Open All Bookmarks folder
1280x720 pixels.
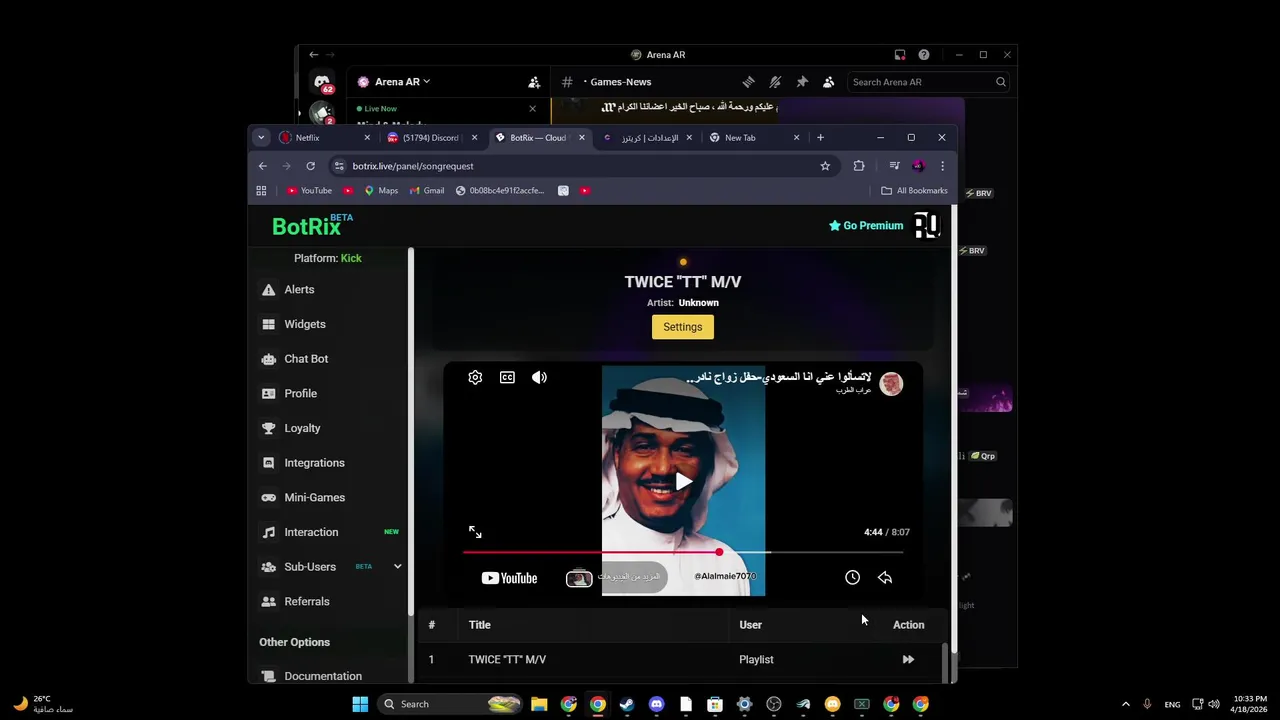pos(914,191)
